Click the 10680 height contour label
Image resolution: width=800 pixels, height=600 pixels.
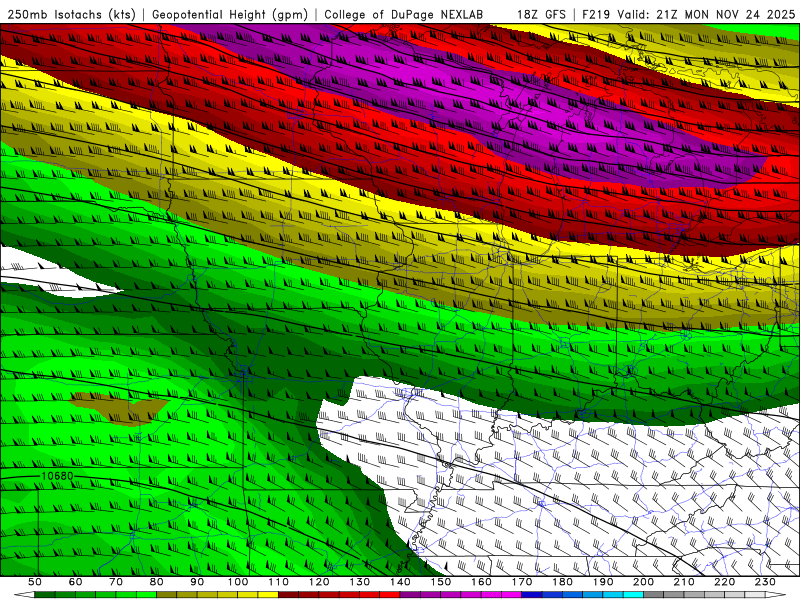(57, 476)
